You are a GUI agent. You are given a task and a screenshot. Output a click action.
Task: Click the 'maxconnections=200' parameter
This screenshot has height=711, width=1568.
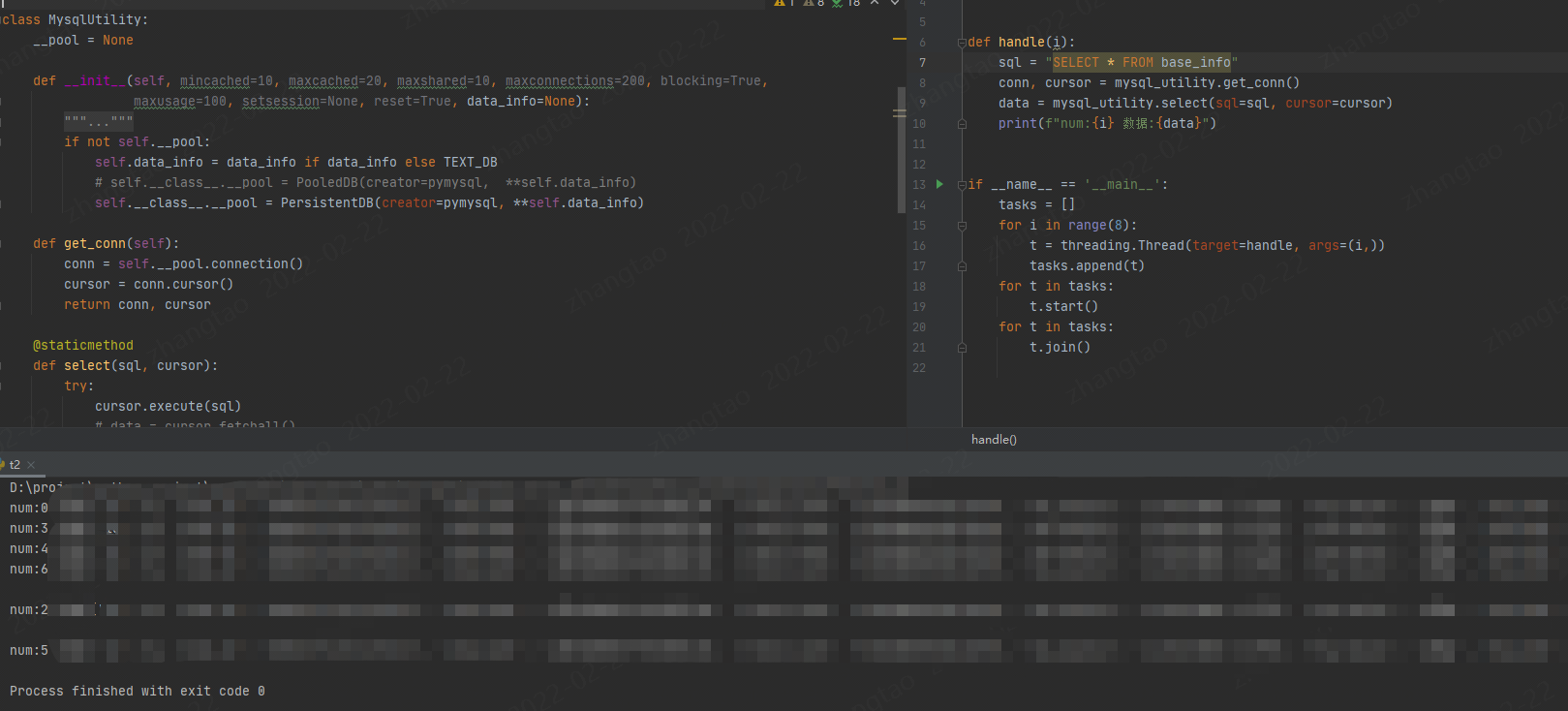coord(575,81)
